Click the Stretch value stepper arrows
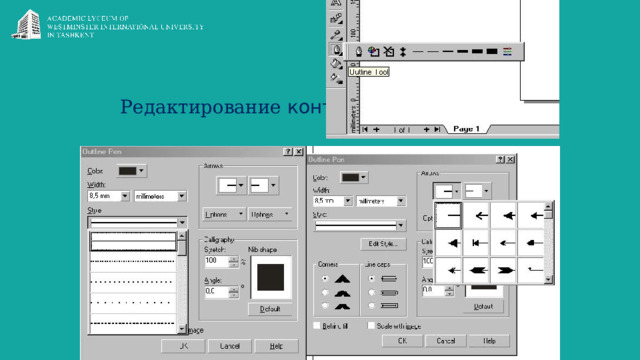 233,261
